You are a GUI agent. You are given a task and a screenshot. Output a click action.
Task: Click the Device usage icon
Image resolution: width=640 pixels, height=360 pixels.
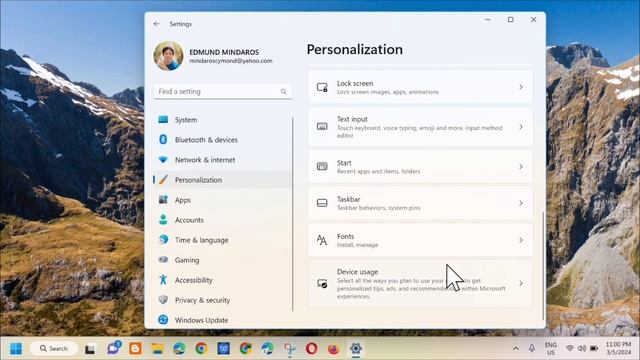pyautogui.click(x=322, y=283)
